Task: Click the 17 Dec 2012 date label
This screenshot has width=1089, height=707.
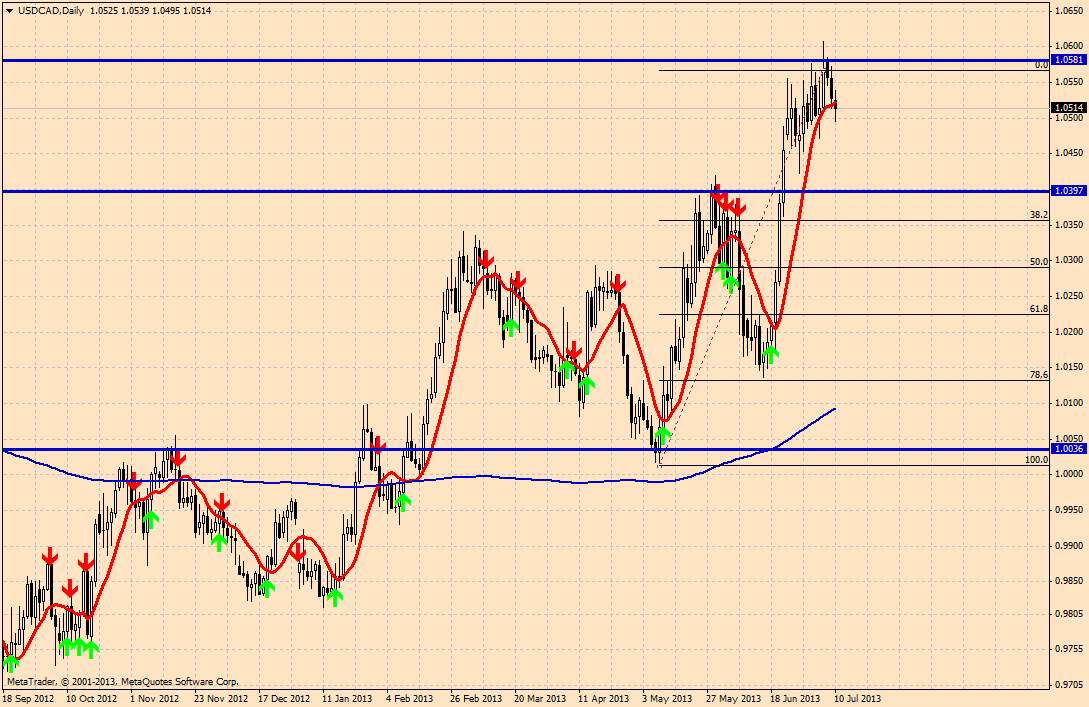Action: point(284,699)
